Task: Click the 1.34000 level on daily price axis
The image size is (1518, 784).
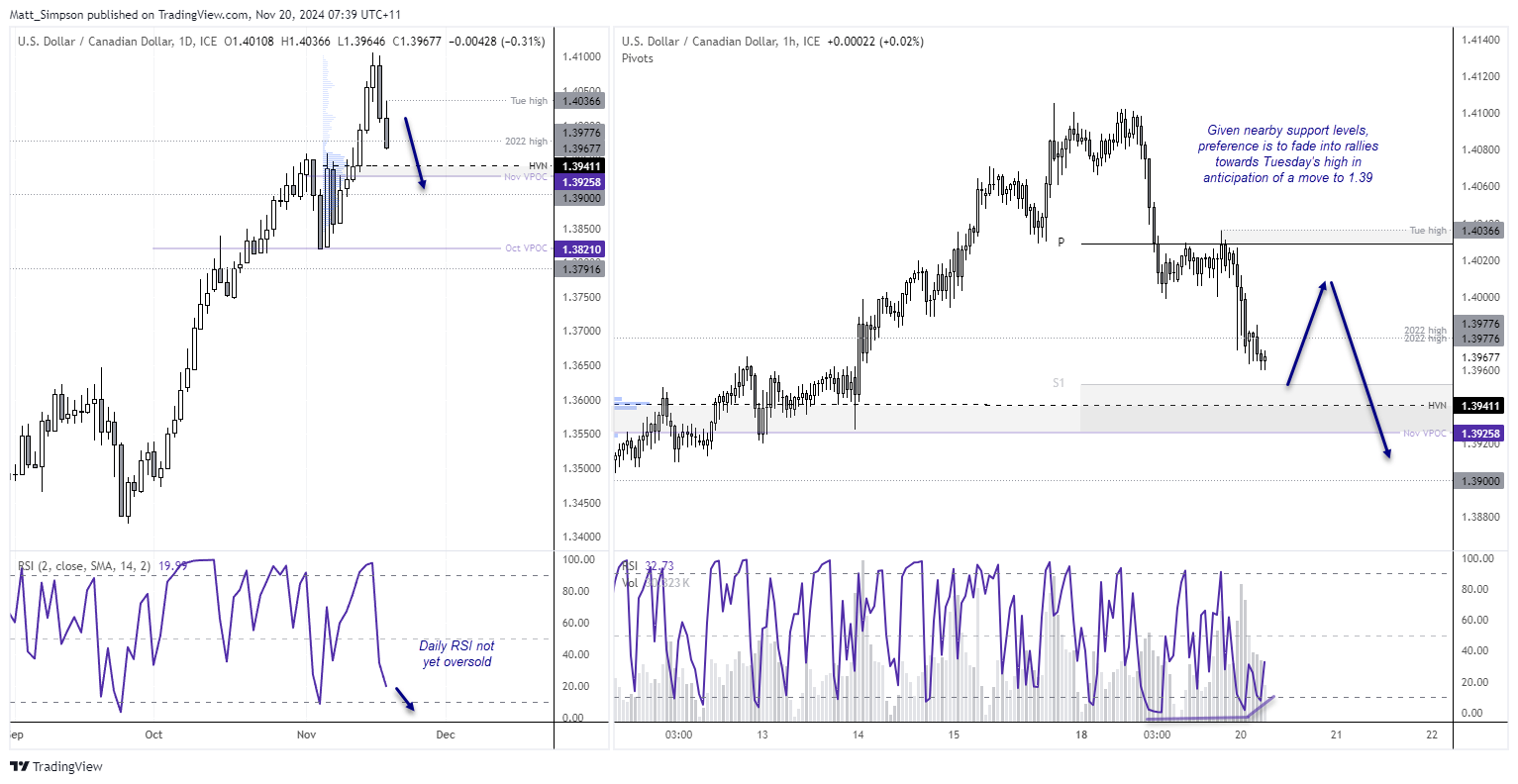Action: 581,537
